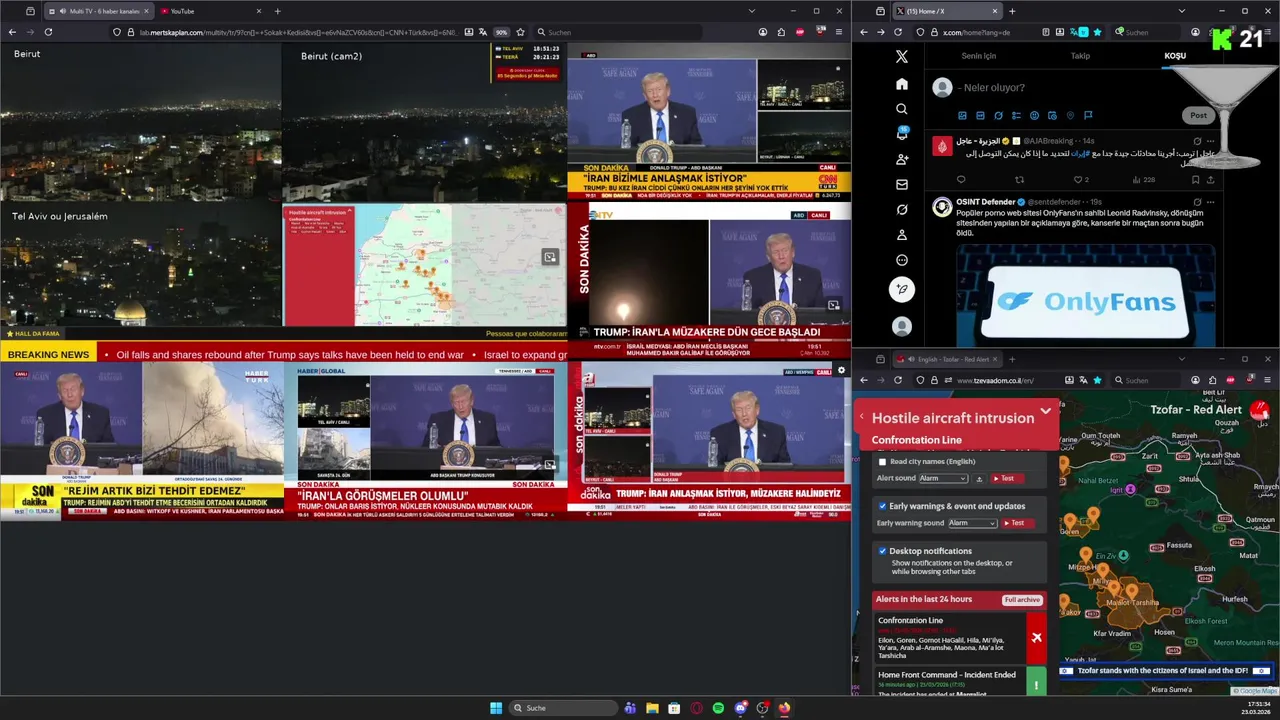Select the (15) Home / X tab
The width and height of the screenshot is (1280, 720).
point(946,11)
